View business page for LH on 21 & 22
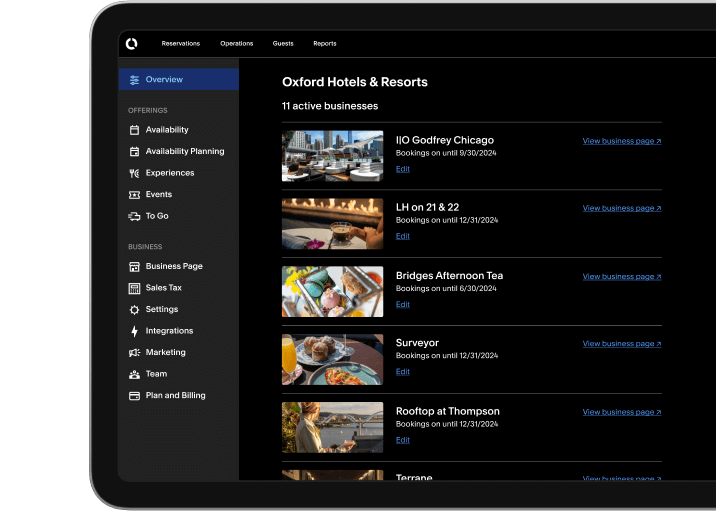 622,208
